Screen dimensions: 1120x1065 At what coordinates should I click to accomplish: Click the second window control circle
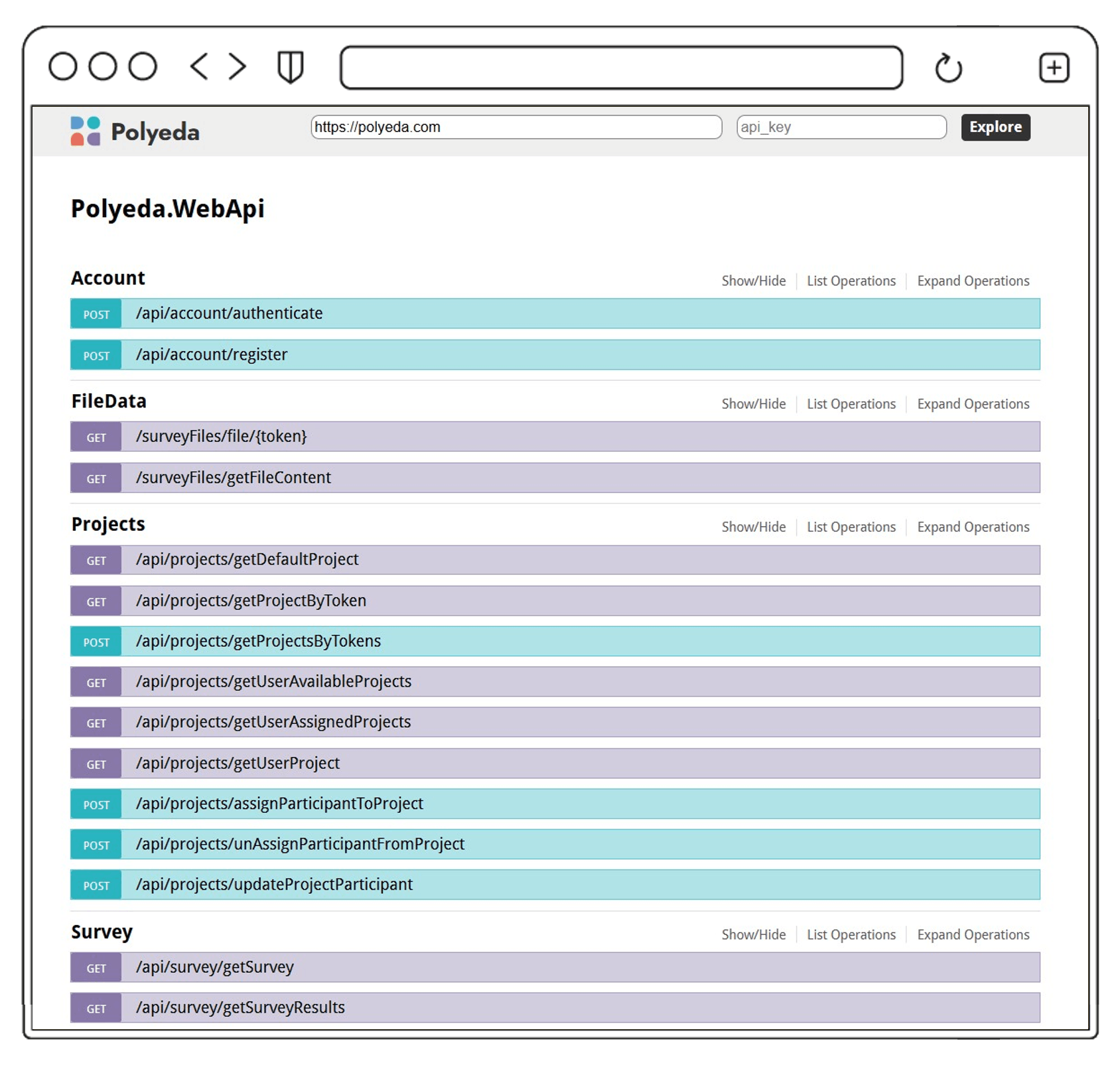pyautogui.click(x=103, y=66)
